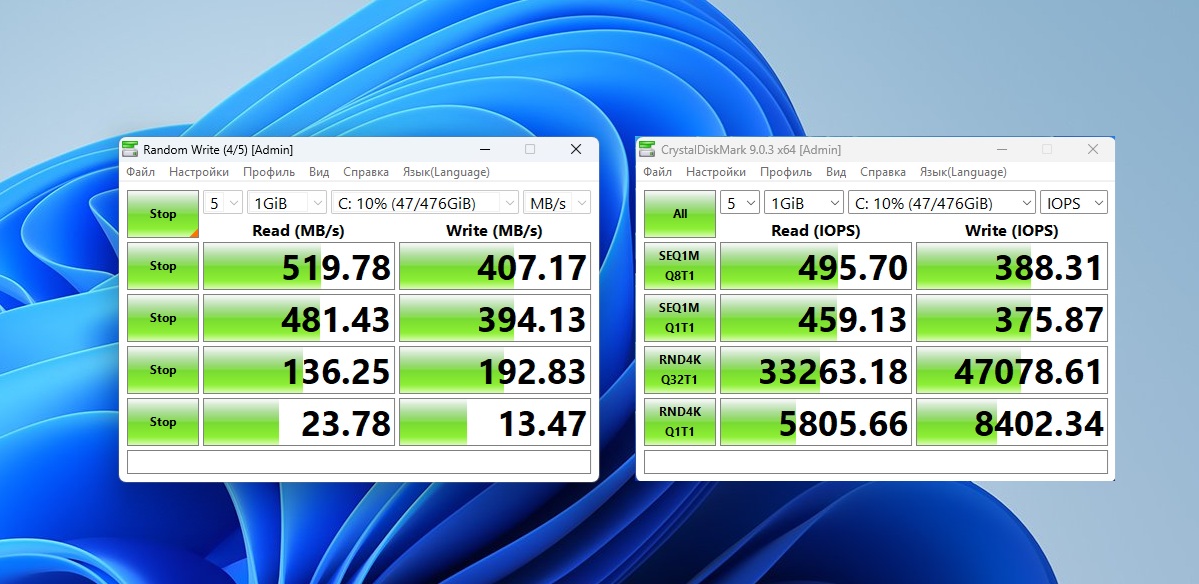This screenshot has height=584, width=1199.
Task: Open Вид menu in CrystalDiskMark 9.0.3 window
Action: [x=836, y=172]
